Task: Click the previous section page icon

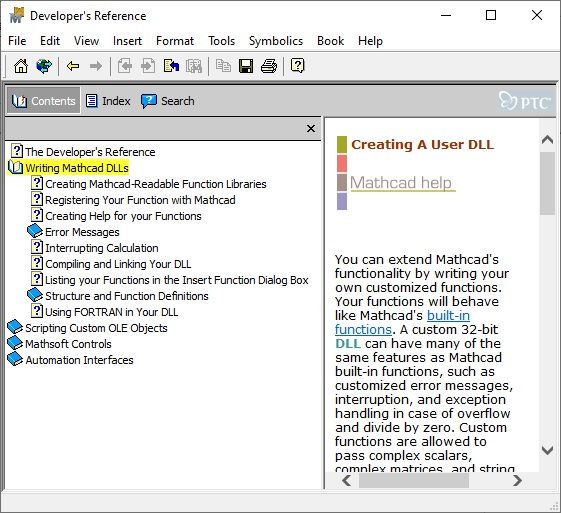Action: click(x=125, y=66)
